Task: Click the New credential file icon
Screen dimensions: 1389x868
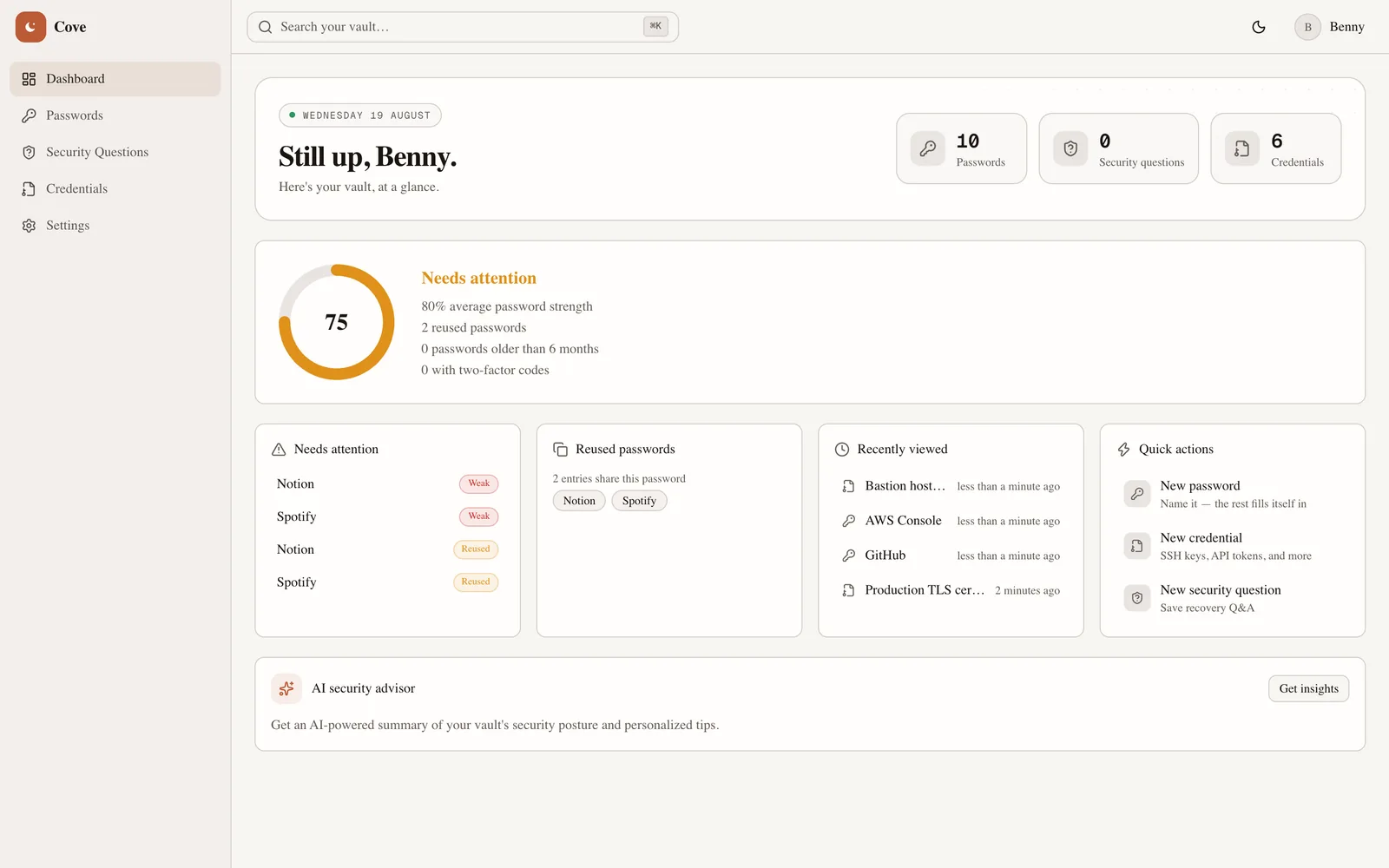Action: 1137,546
